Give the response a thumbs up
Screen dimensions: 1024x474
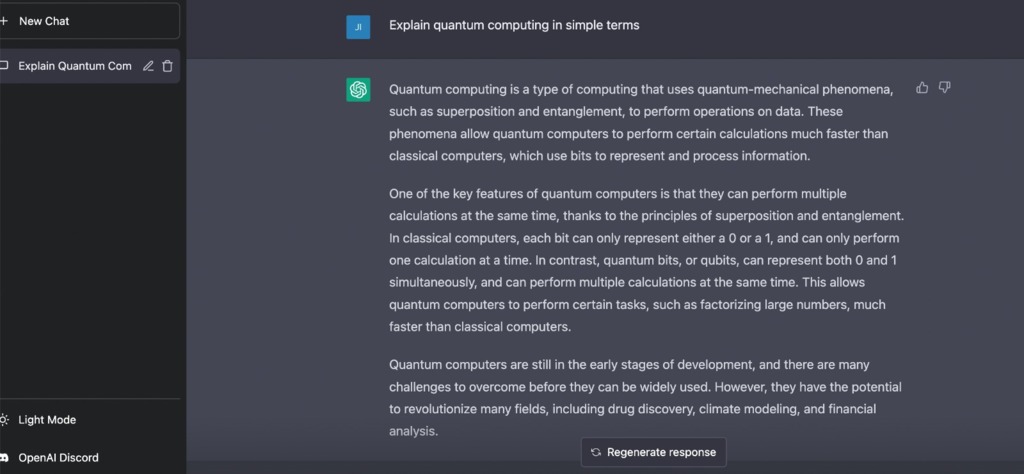(x=922, y=87)
